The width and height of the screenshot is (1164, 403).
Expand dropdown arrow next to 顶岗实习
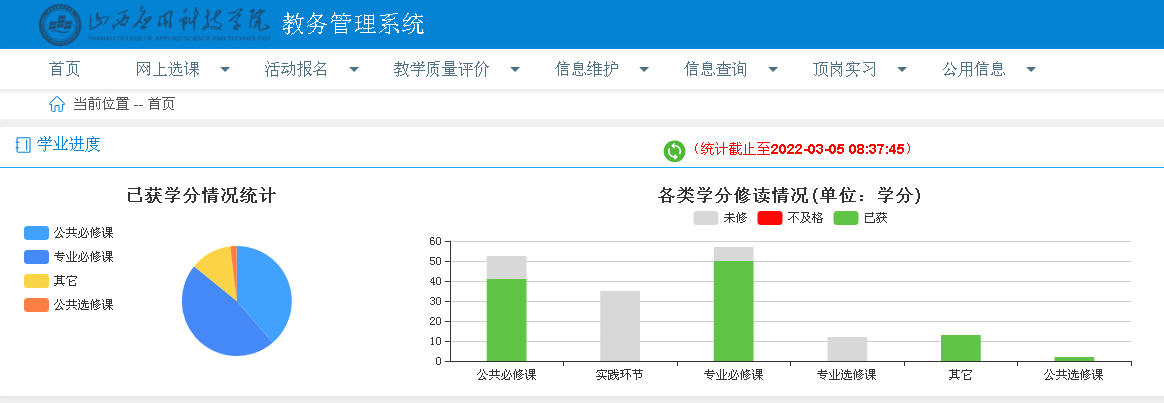coord(902,70)
